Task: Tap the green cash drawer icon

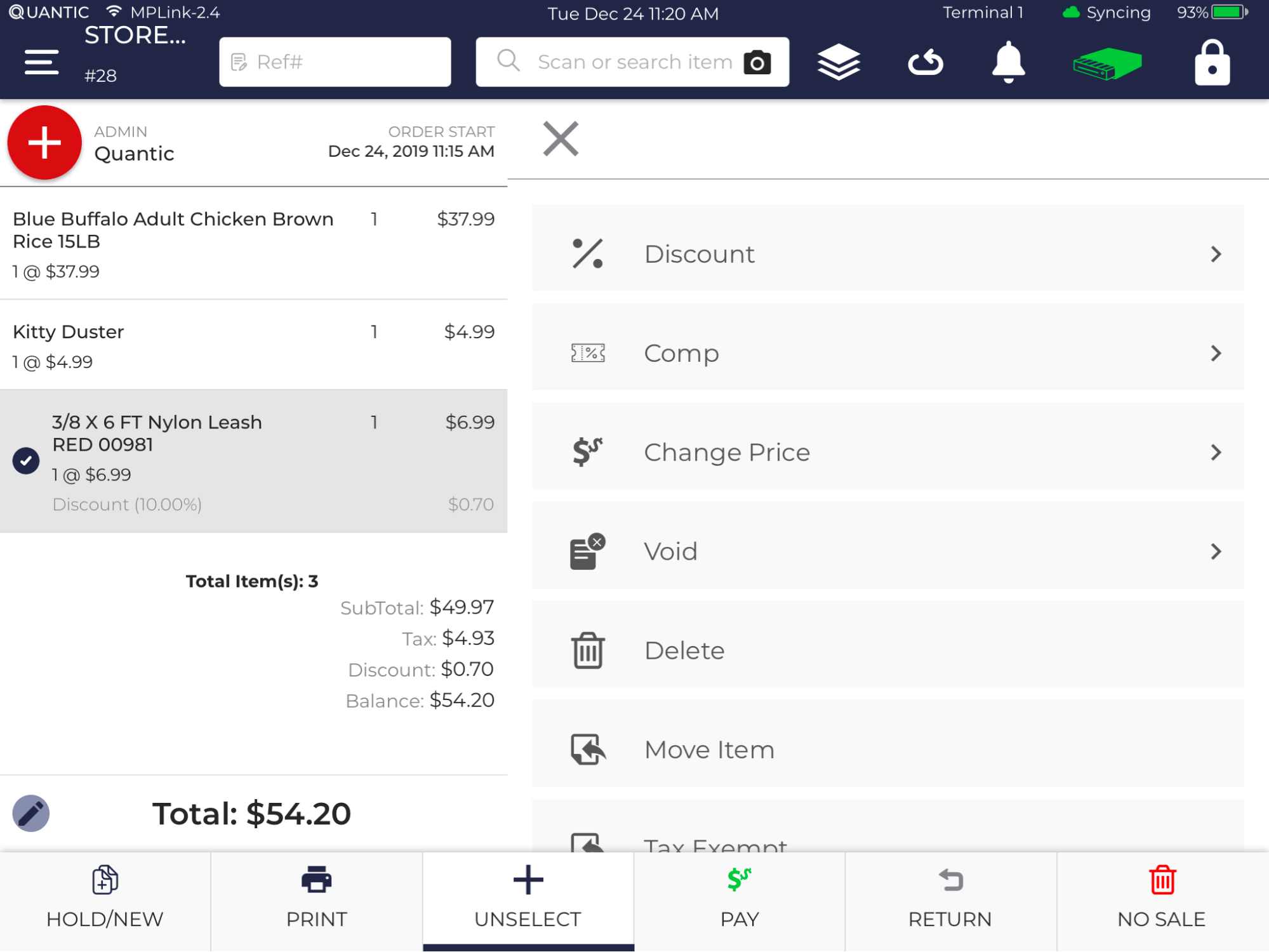Action: (1107, 62)
